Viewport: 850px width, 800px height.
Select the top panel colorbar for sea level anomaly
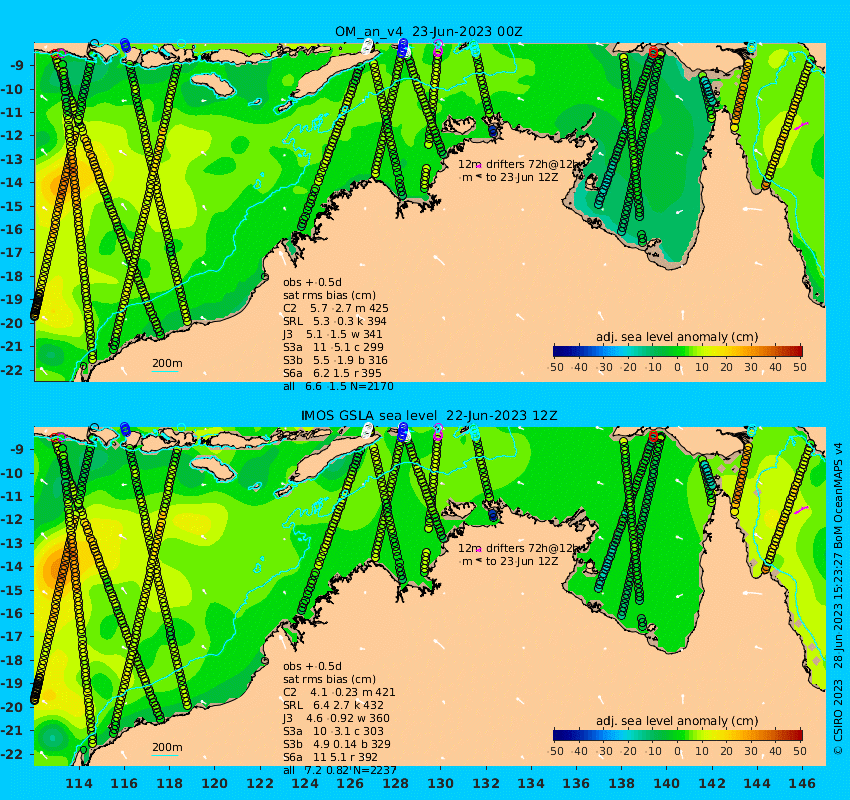pyautogui.click(x=678, y=351)
